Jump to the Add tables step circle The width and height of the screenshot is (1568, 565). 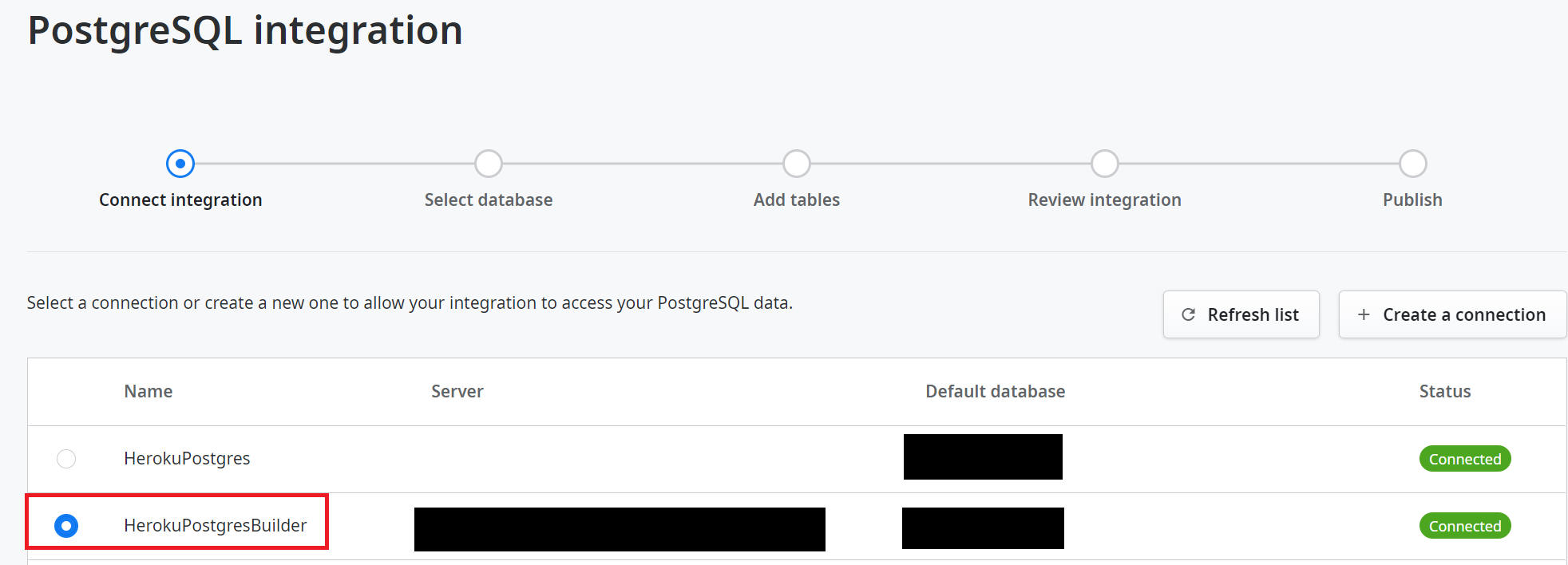(x=797, y=164)
